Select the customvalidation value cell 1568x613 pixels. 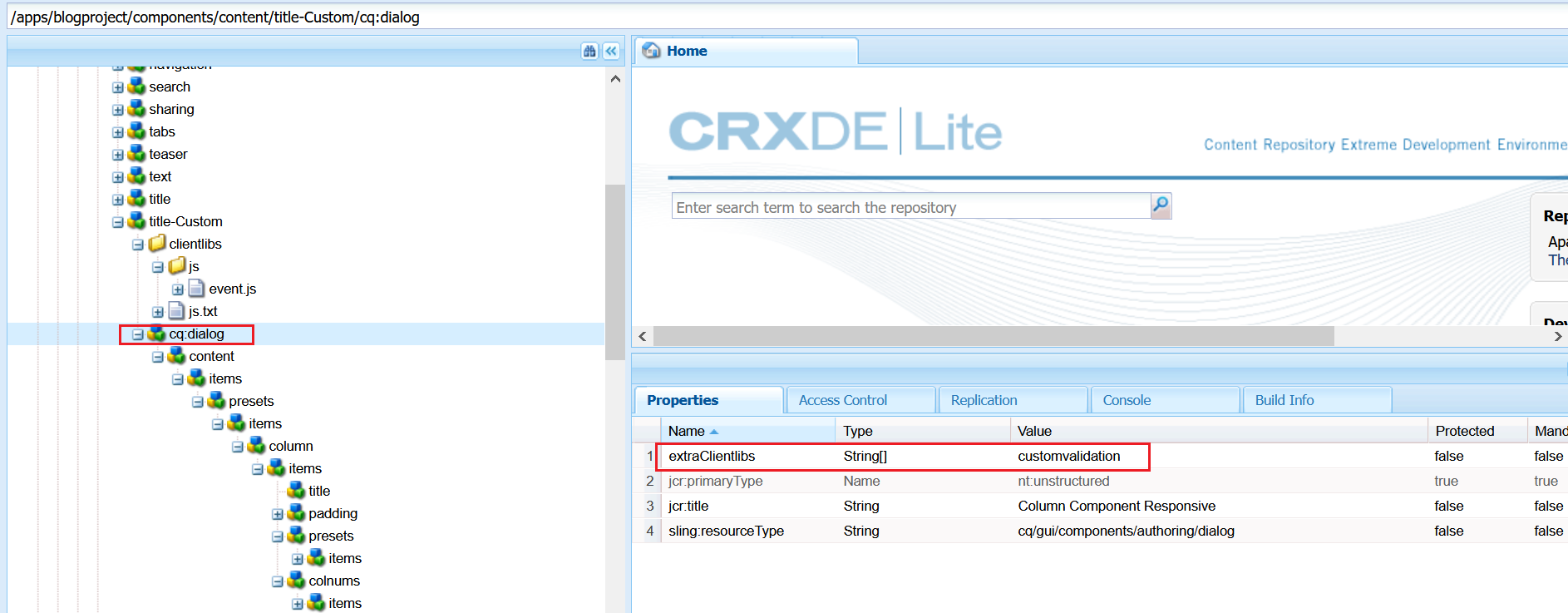[1069, 456]
